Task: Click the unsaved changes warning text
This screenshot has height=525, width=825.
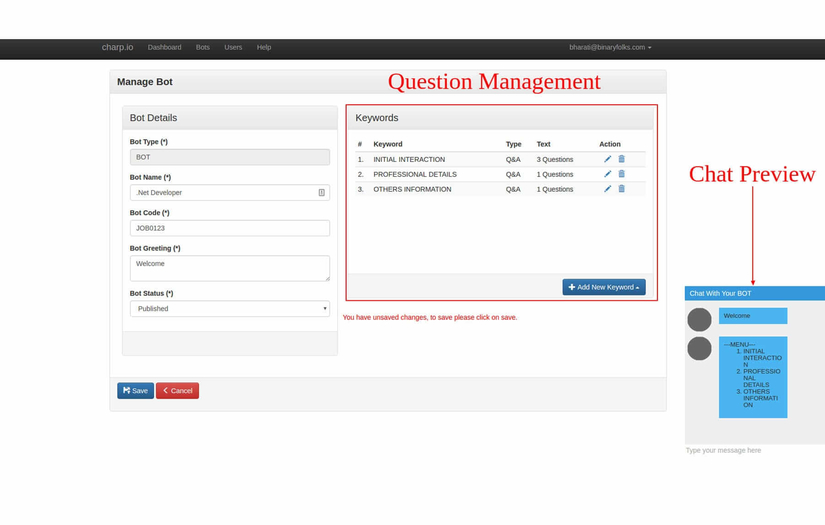Action: tap(429, 317)
